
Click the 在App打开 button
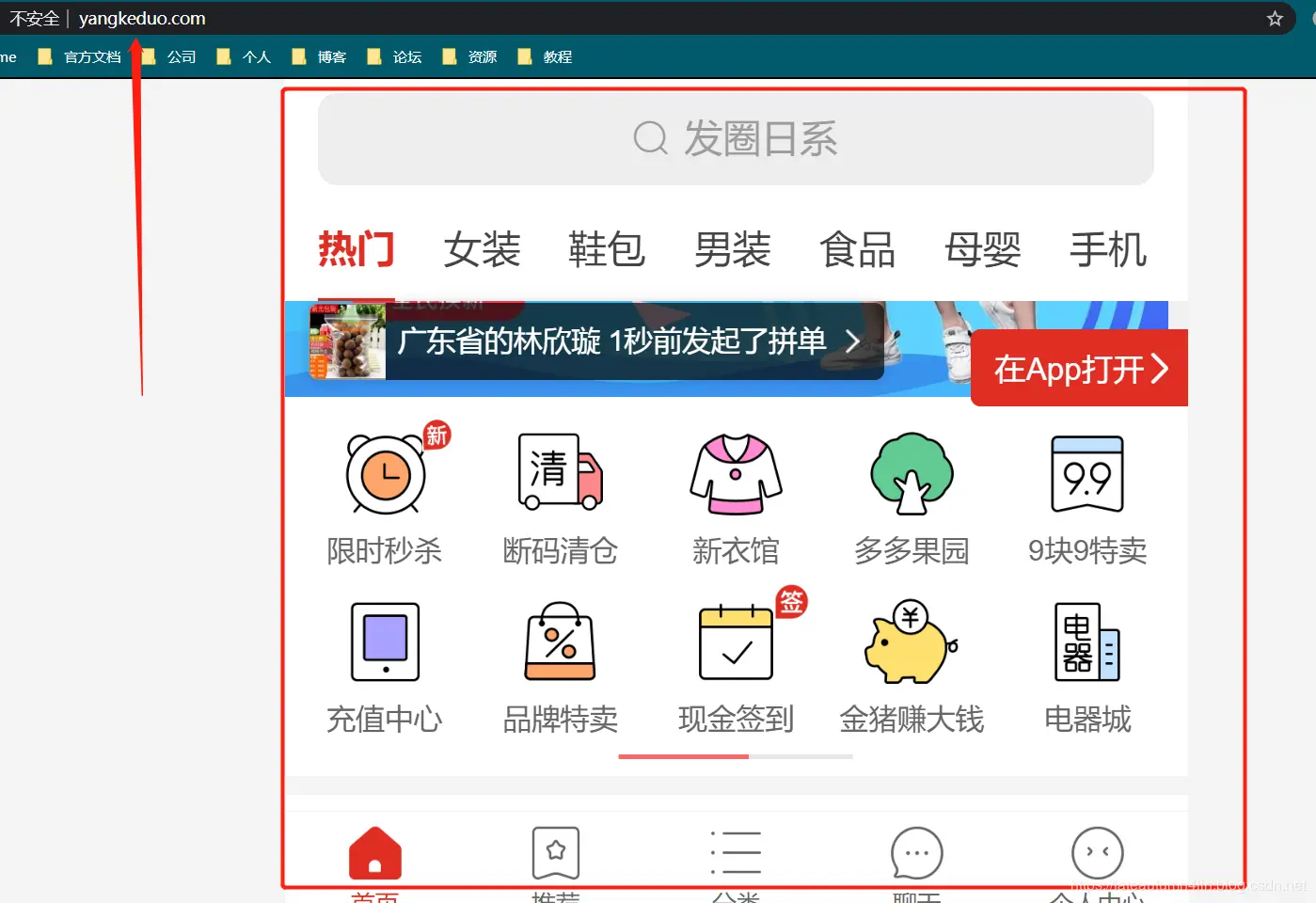[1080, 368]
